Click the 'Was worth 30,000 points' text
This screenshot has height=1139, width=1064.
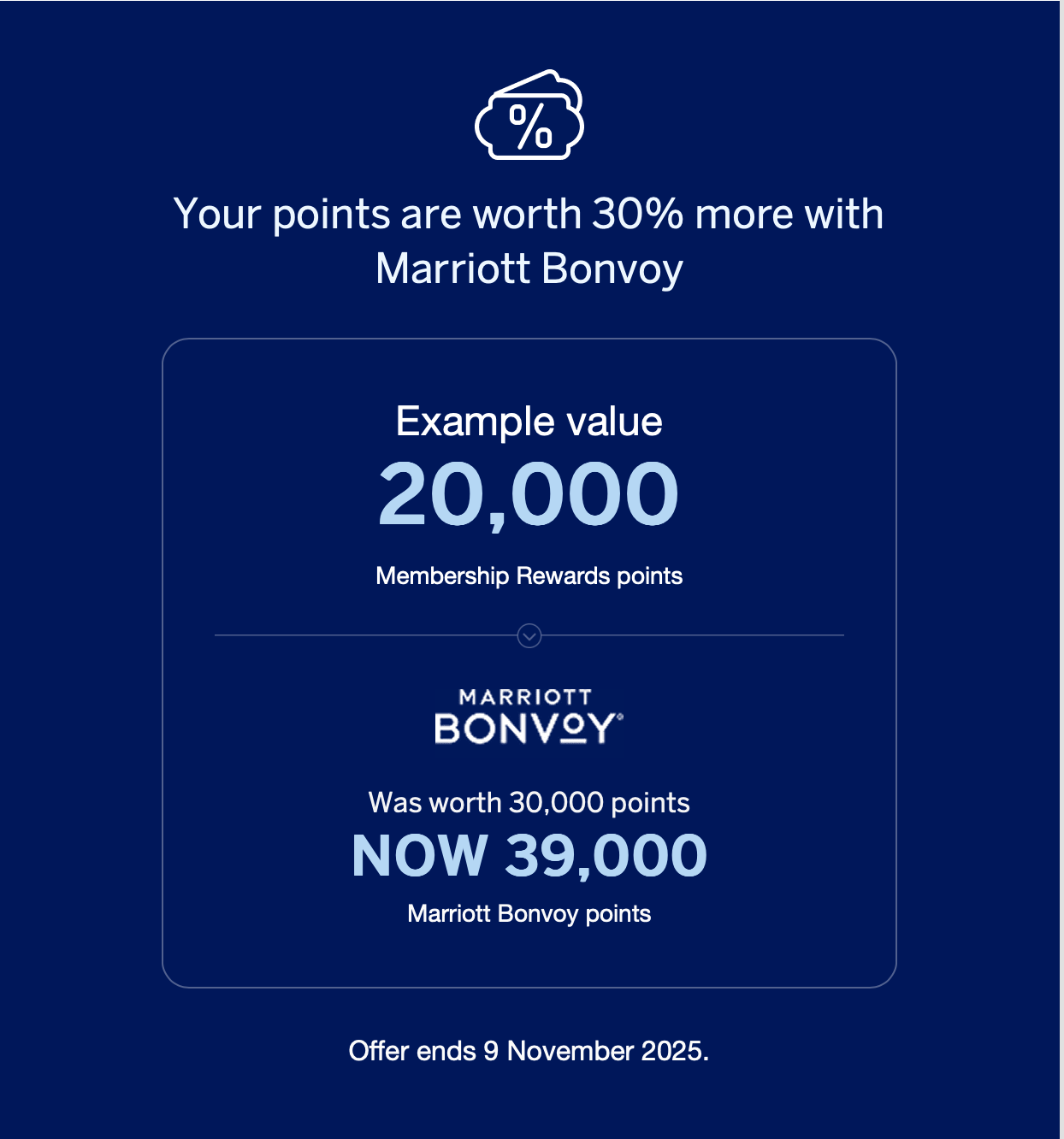(x=529, y=803)
